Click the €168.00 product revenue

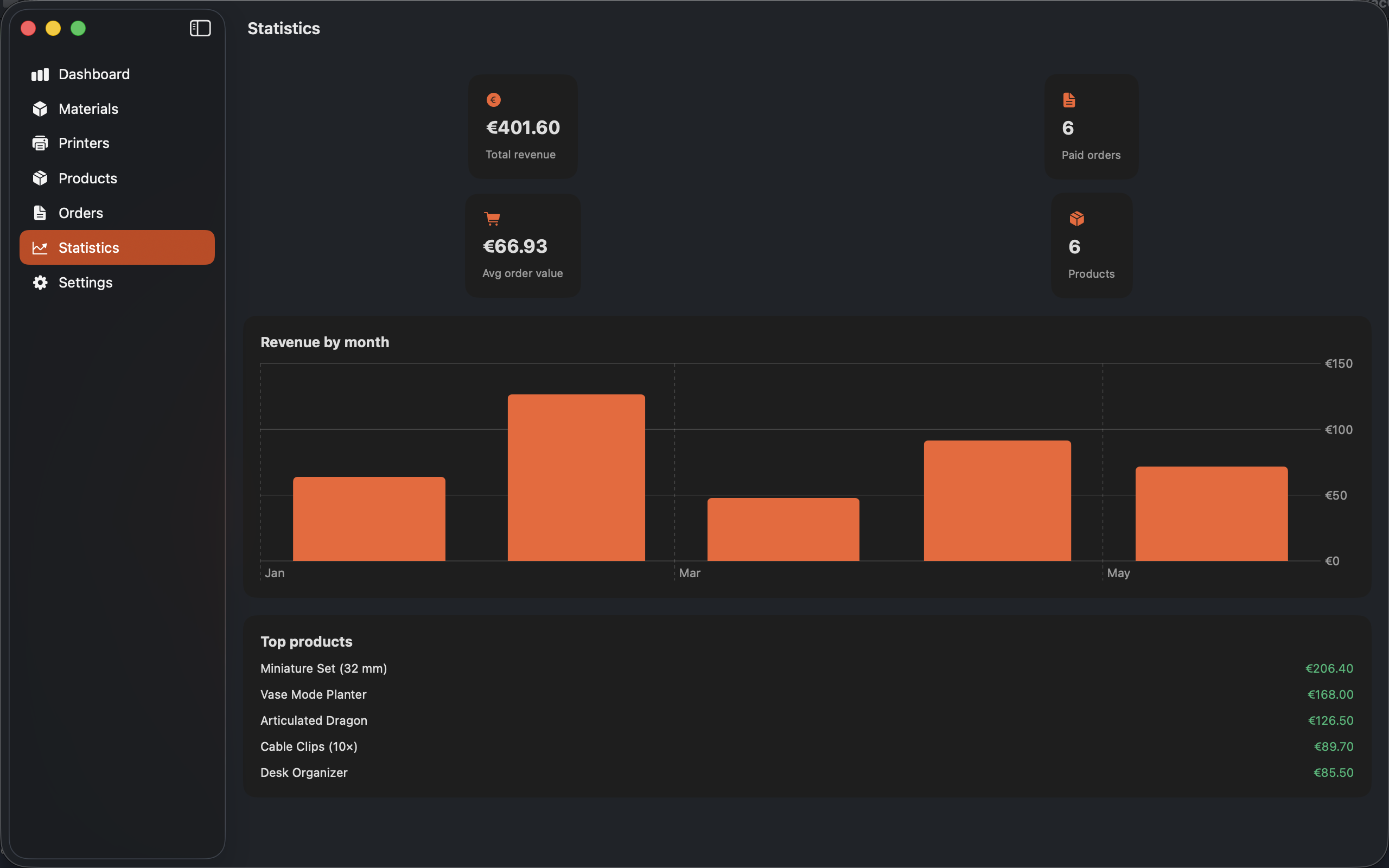click(x=1330, y=694)
